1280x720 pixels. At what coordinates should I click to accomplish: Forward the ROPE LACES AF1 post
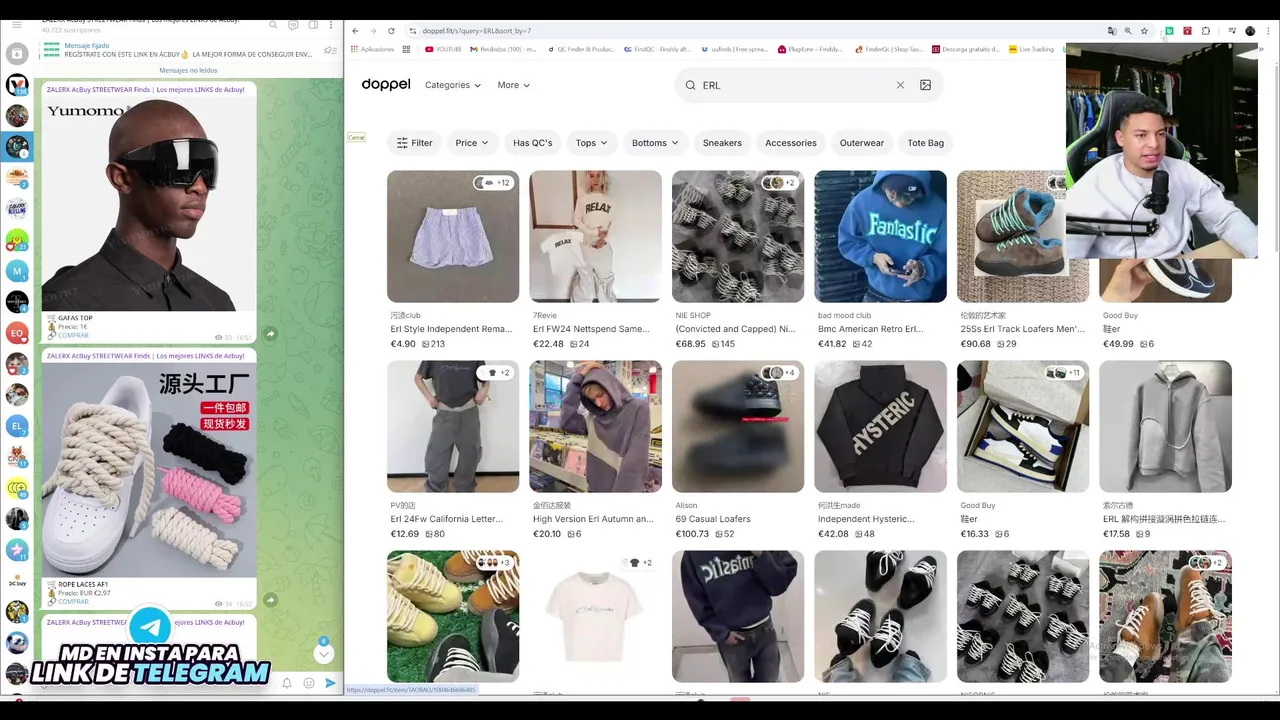click(270, 599)
